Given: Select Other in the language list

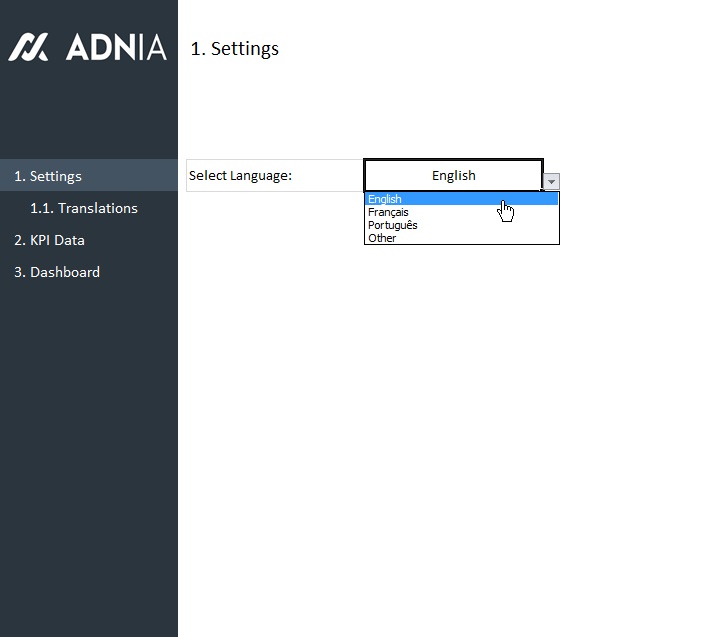Looking at the screenshot, I should pyautogui.click(x=382, y=238).
